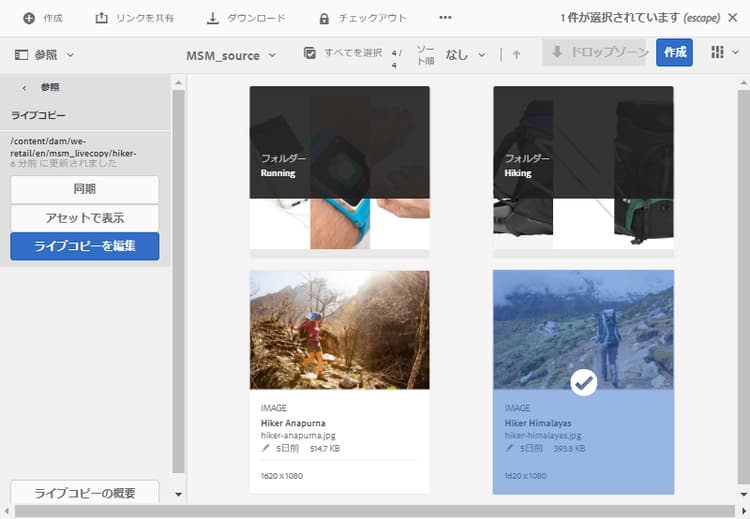Click the 514.7 KB size text
The image size is (750, 519).
(x=325, y=449)
